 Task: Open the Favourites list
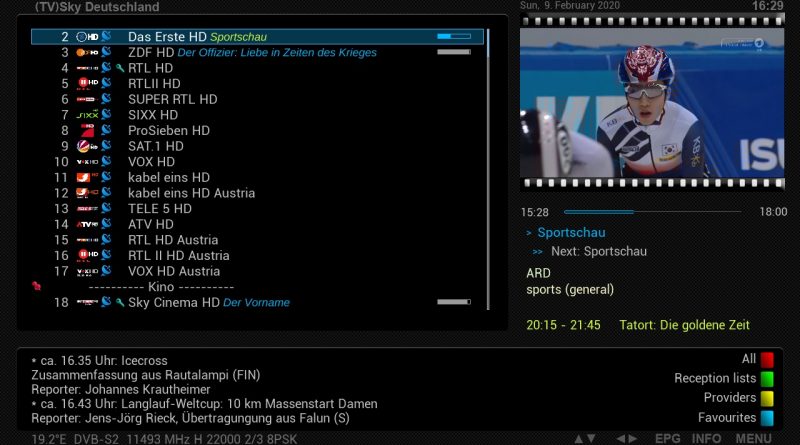(x=727, y=417)
